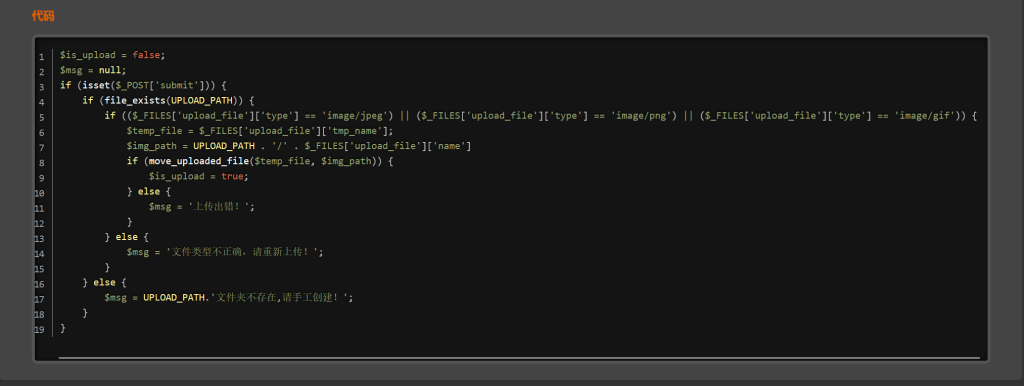
Task: Click line with '文件夹不存在,请手工创建！'
Action: click(x=229, y=298)
